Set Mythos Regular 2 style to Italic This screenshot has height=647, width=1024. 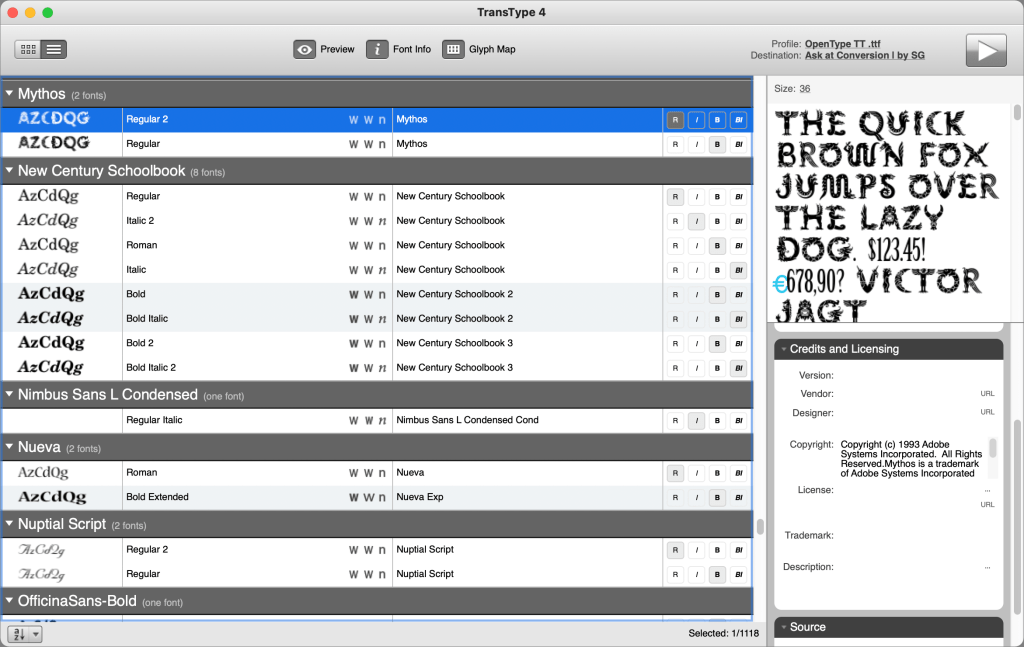[x=696, y=119]
